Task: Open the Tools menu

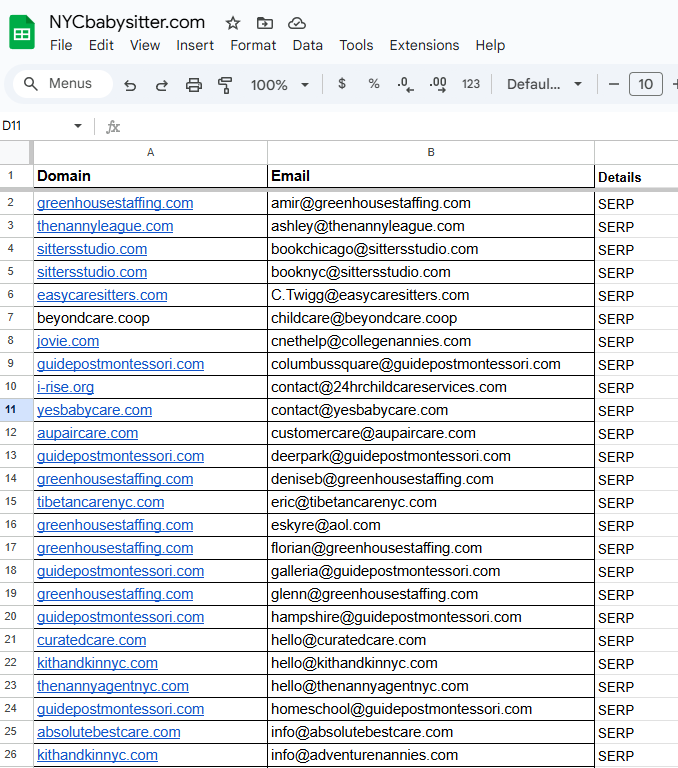Action: pyautogui.click(x=356, y=45)
